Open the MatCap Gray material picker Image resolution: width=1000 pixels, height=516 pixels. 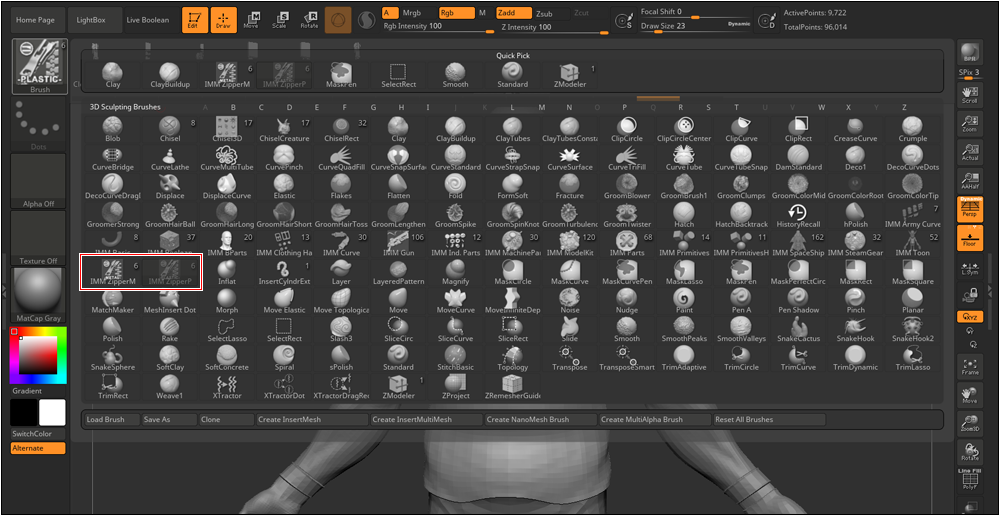click(38, 293)
